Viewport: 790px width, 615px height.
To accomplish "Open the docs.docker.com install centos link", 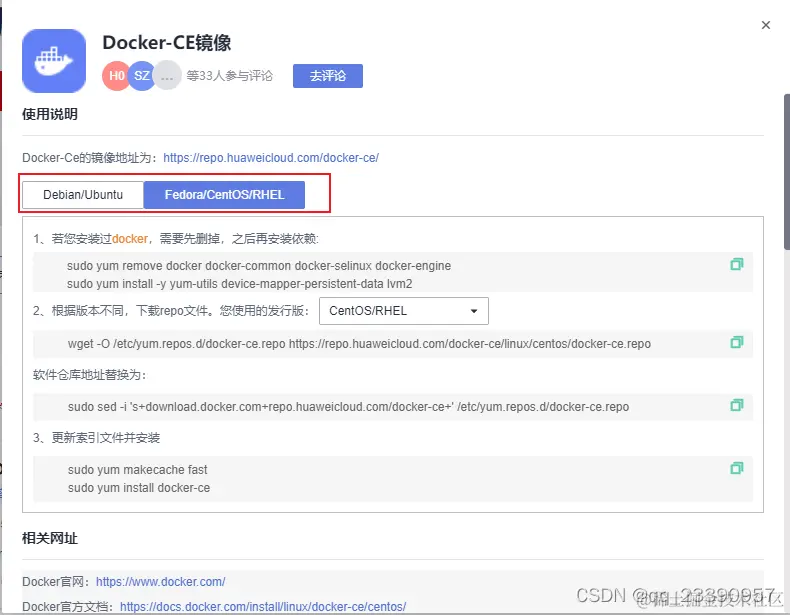I will (x=263, y=606).
